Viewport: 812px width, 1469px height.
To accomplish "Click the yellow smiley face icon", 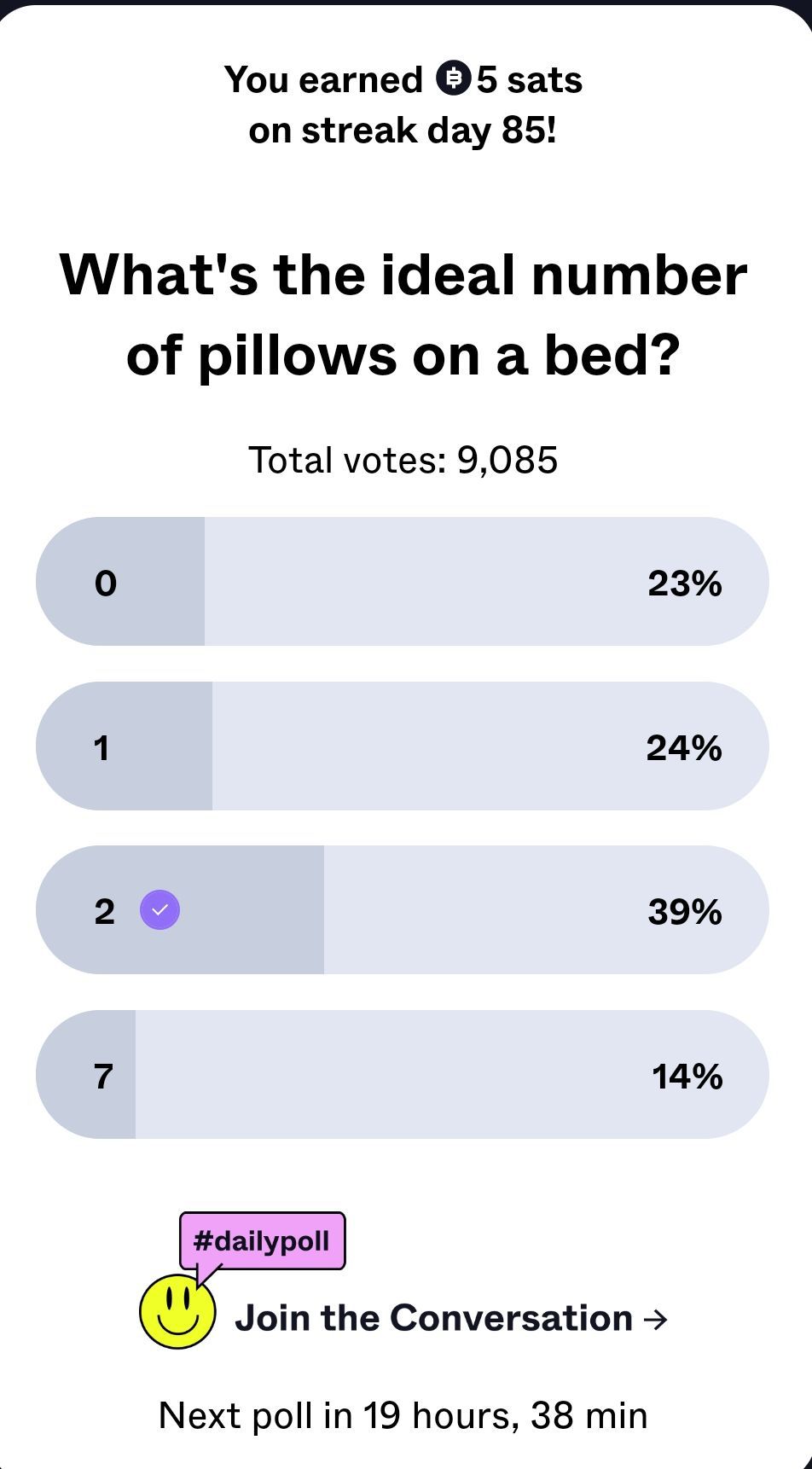I will point(177,1312).
